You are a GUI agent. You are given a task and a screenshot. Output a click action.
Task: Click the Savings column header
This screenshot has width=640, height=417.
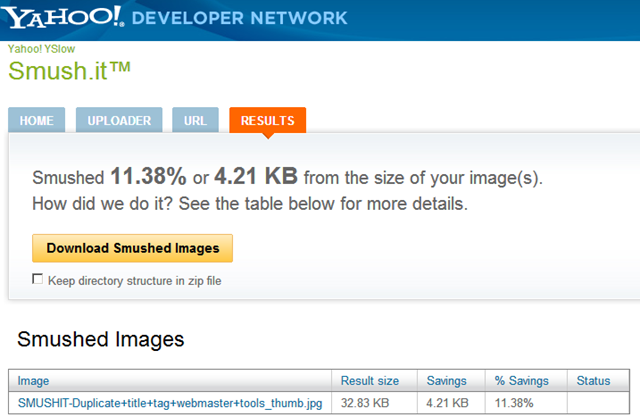pos(451,381)
